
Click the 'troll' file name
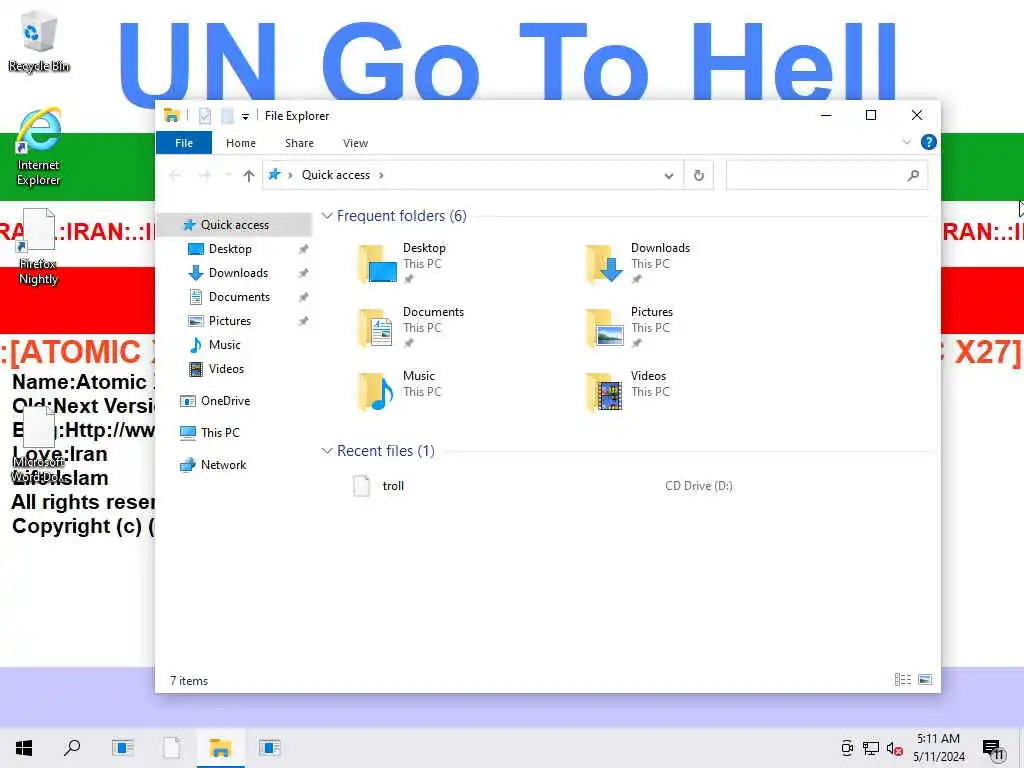click(393, 486)
